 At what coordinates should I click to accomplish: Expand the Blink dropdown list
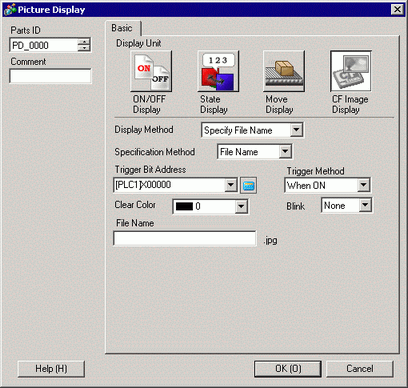point(365,205)
